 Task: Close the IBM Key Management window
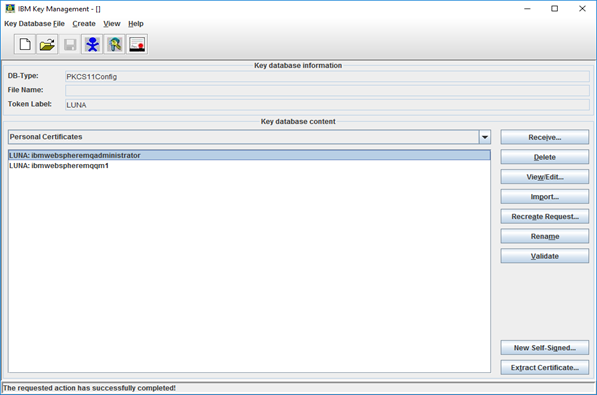(582, 8)
